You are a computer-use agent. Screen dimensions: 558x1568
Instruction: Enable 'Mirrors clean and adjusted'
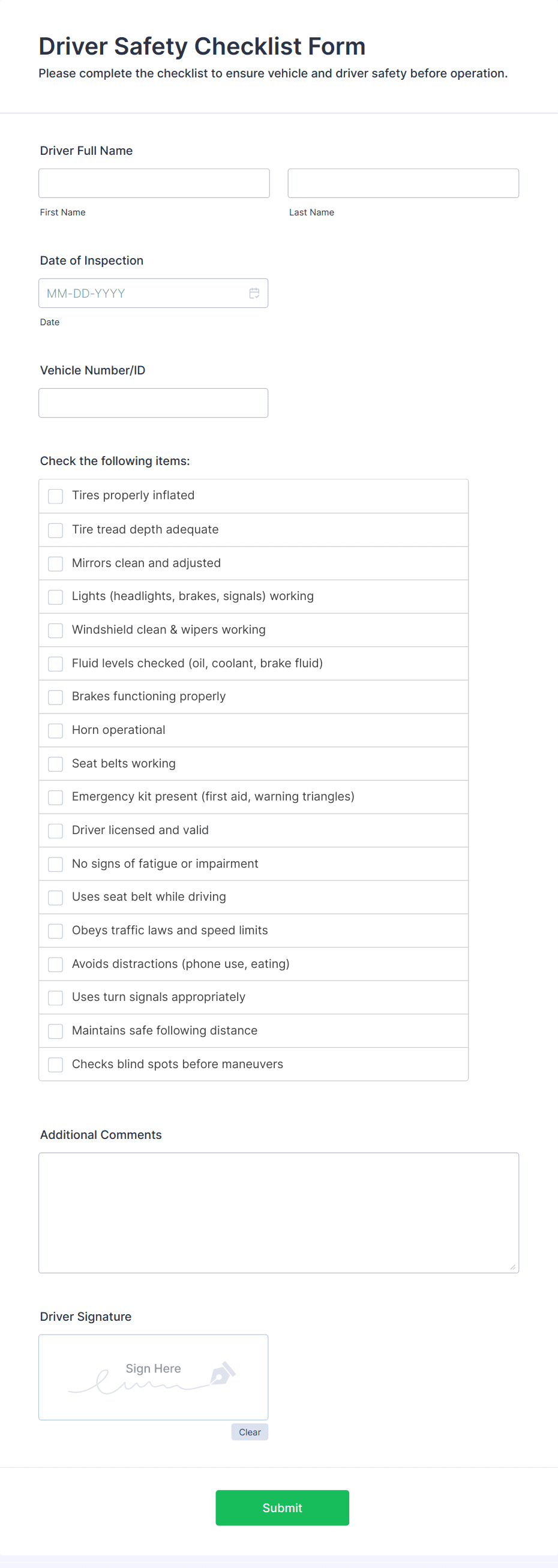(x=55, y=563)
